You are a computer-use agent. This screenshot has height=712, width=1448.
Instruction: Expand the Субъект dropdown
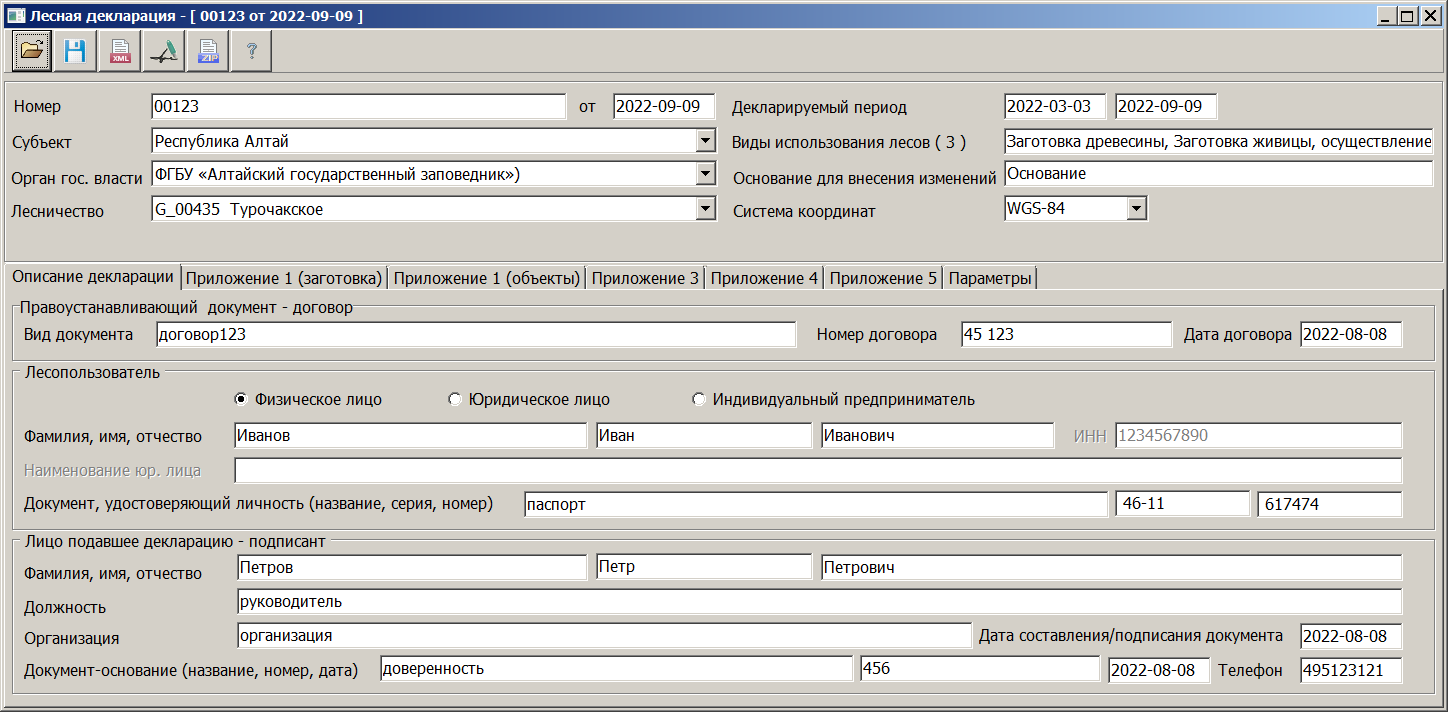(x=705, y=141)
